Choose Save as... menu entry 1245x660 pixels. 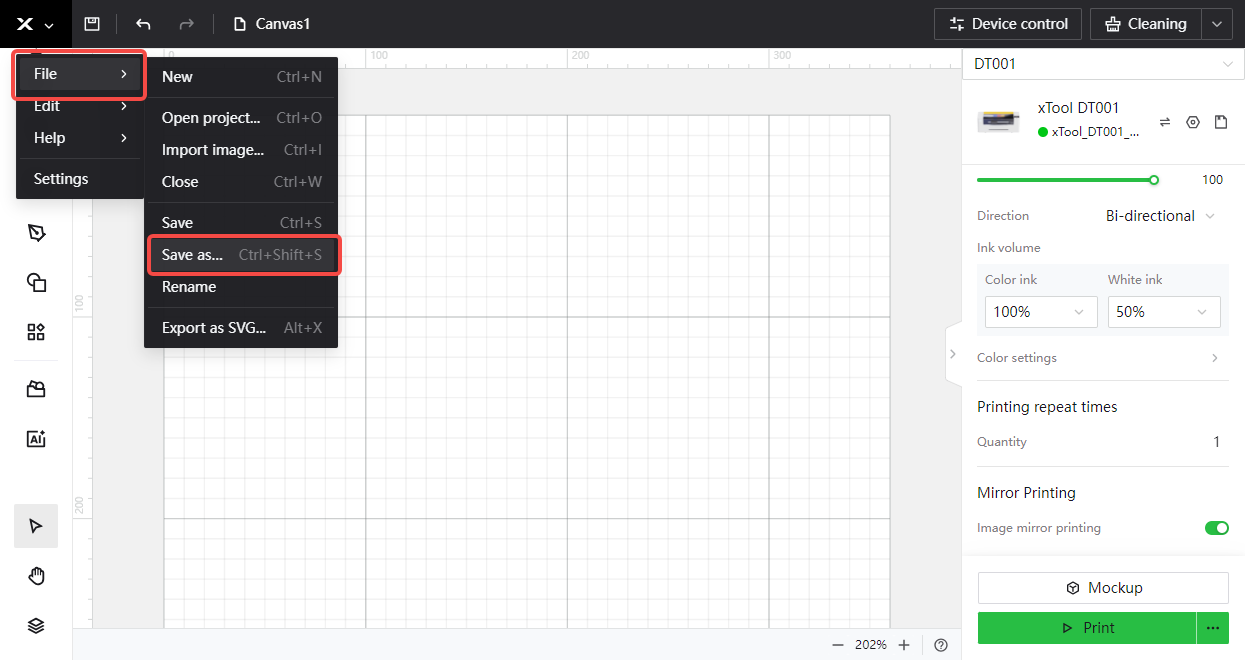(241, 255)
